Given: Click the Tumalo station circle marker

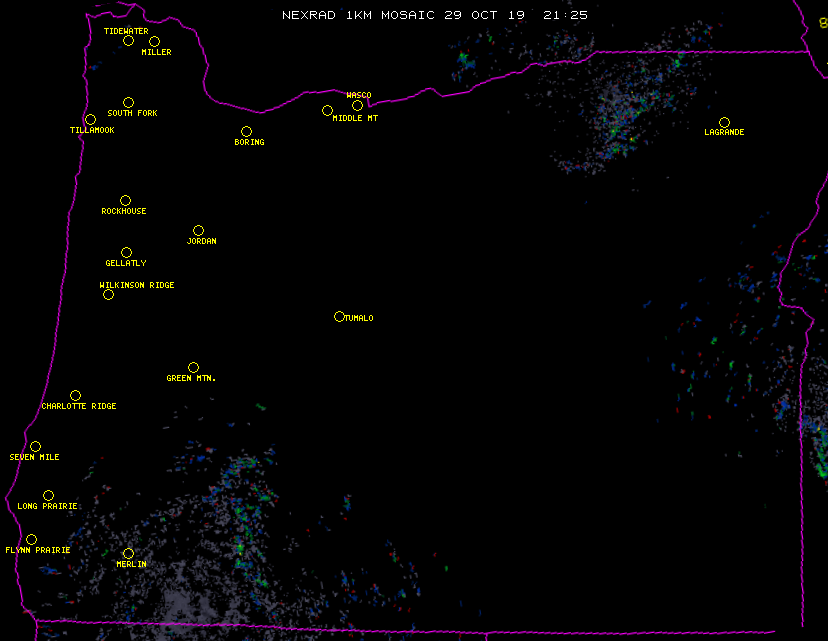Looking at the screenshot, I should click(x=339, y=316).
